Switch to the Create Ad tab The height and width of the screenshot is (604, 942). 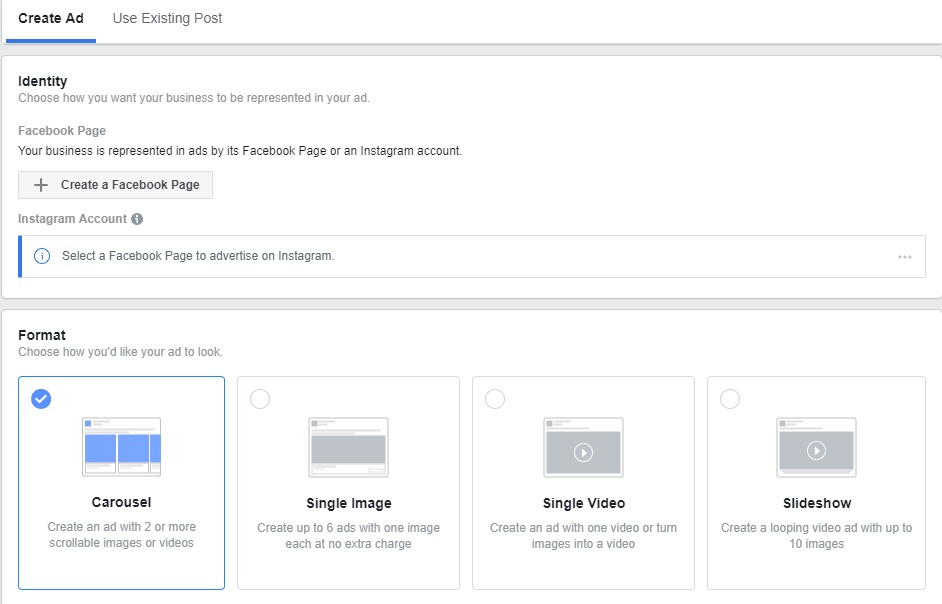point(51,19)
